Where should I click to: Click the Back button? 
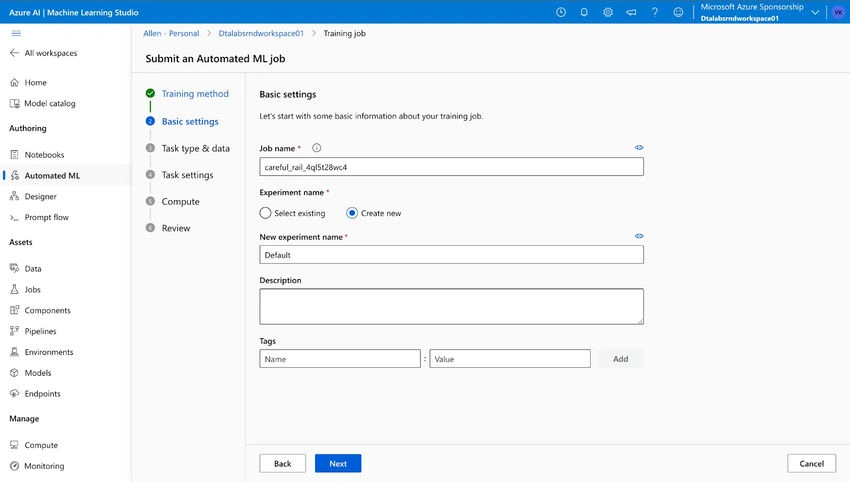[x=282, y=464]
